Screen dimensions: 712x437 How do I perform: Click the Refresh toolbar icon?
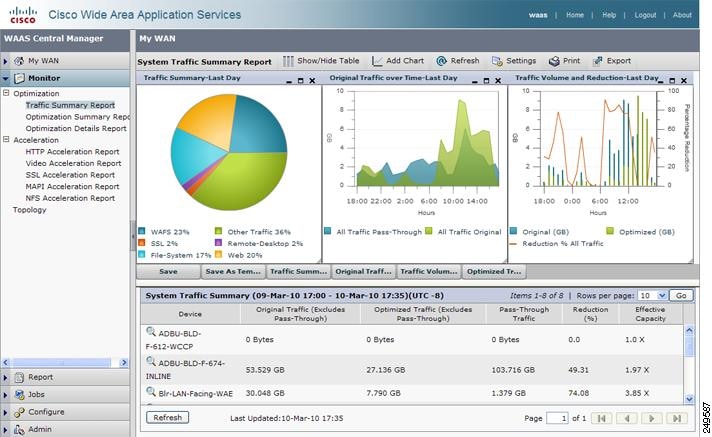click(441, 61)
